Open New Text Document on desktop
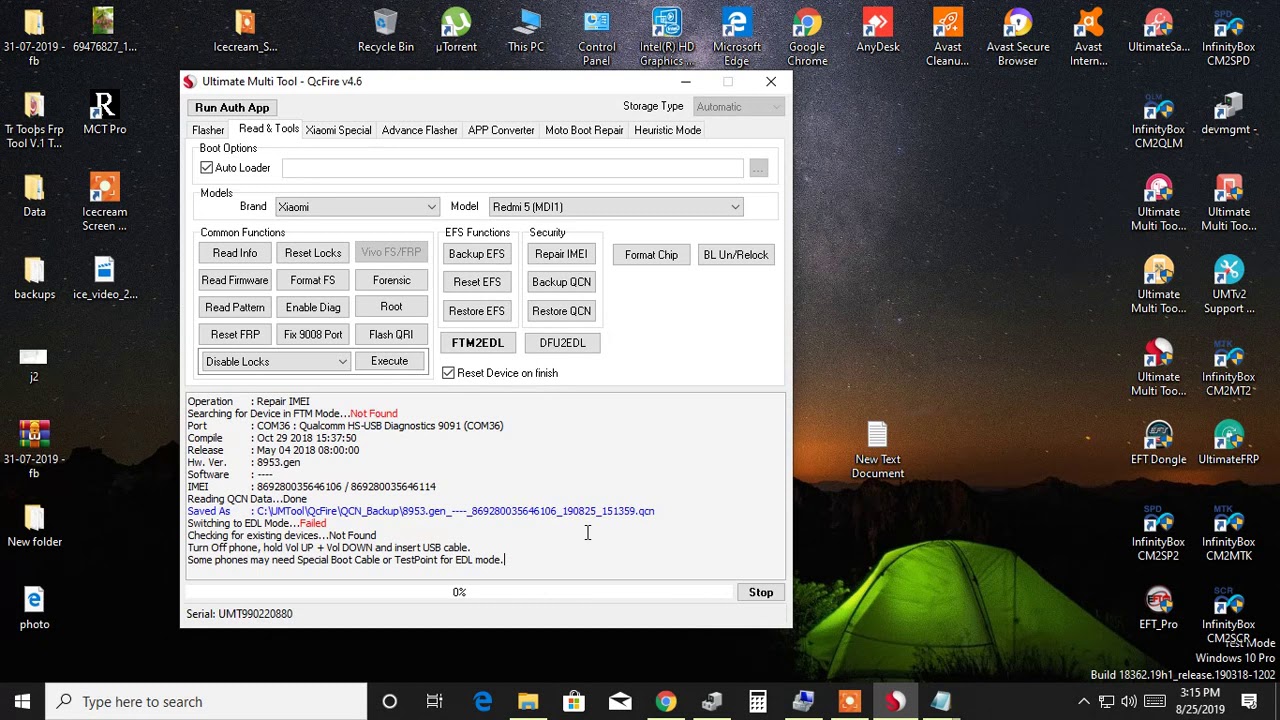This screenshot has width=1280, height=720. [x=878, y=450]
